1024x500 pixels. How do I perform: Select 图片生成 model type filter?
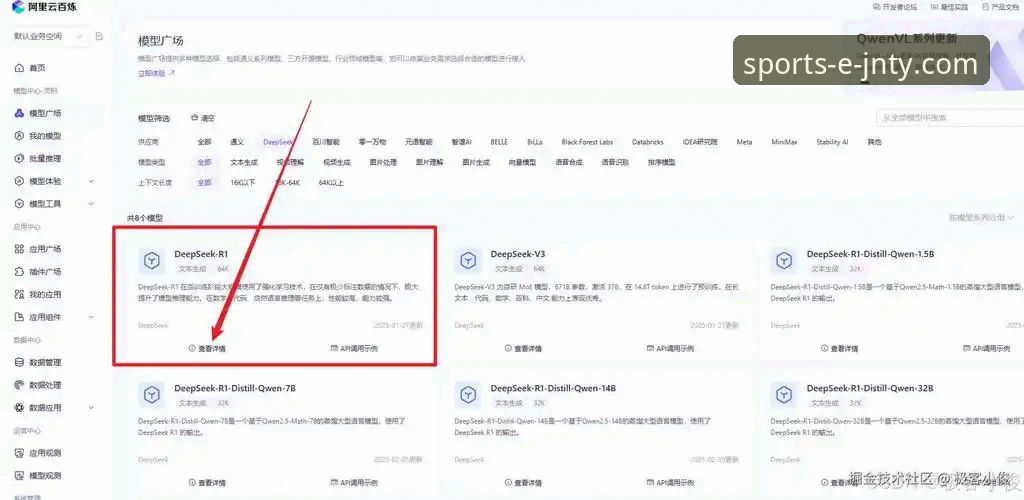[476, 163]
